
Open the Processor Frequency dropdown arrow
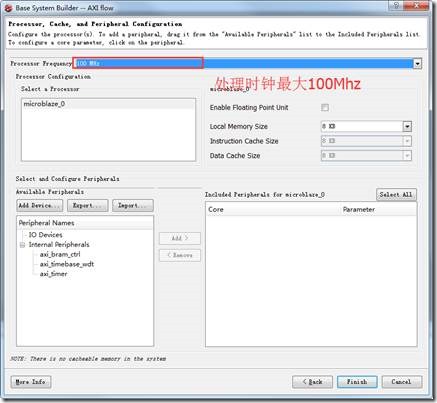(x=417, y=64)
